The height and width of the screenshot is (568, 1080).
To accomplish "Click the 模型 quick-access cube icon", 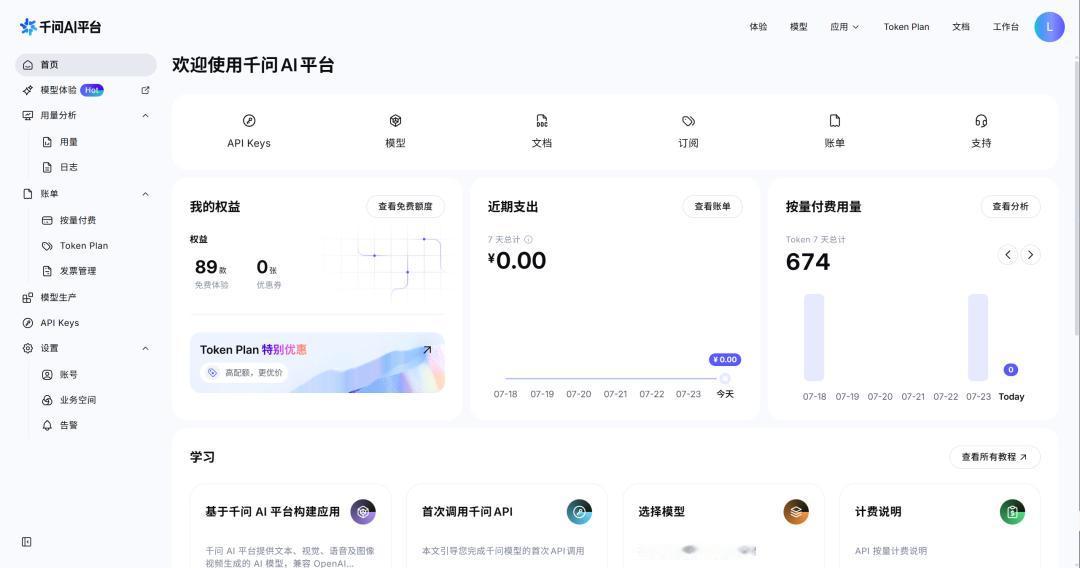I will point(395,120).
